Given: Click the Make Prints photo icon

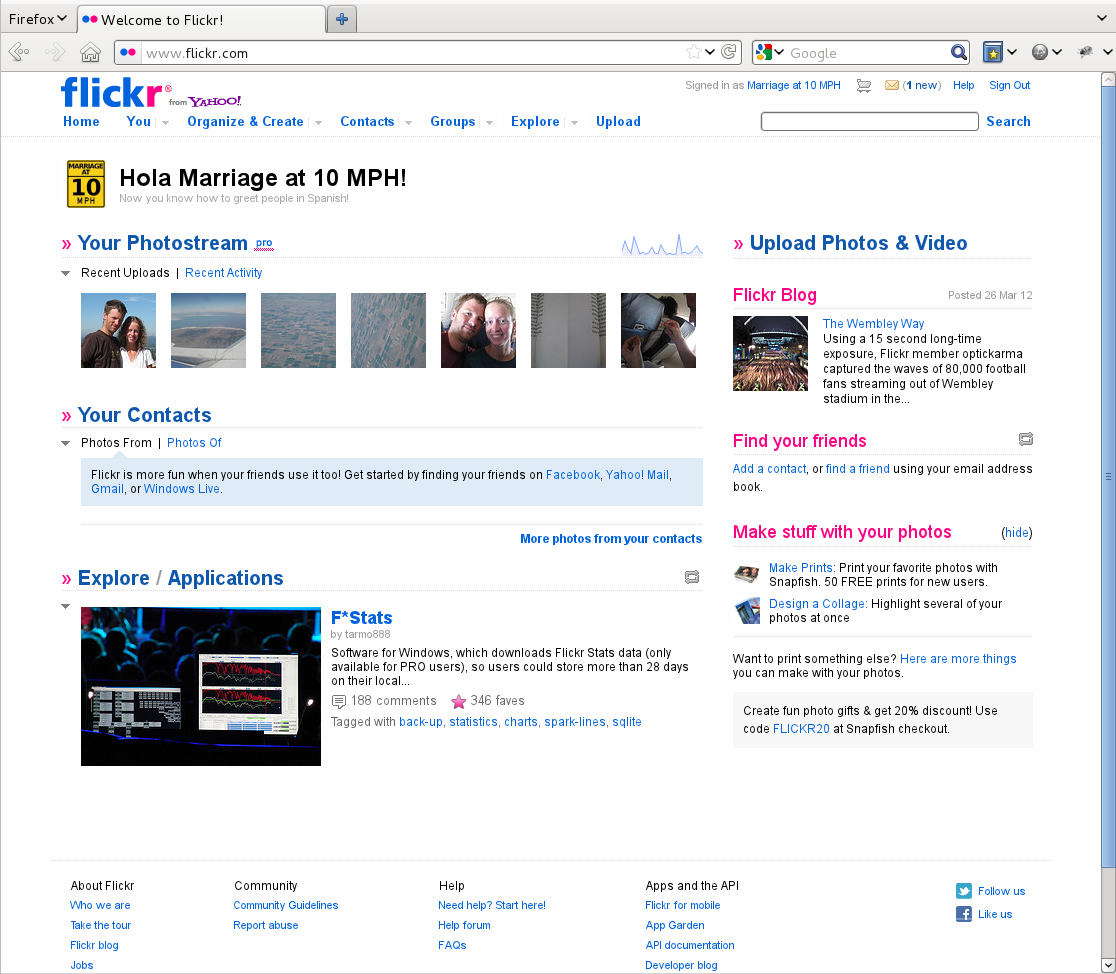Looking at the screenshot, I should 747,574.
